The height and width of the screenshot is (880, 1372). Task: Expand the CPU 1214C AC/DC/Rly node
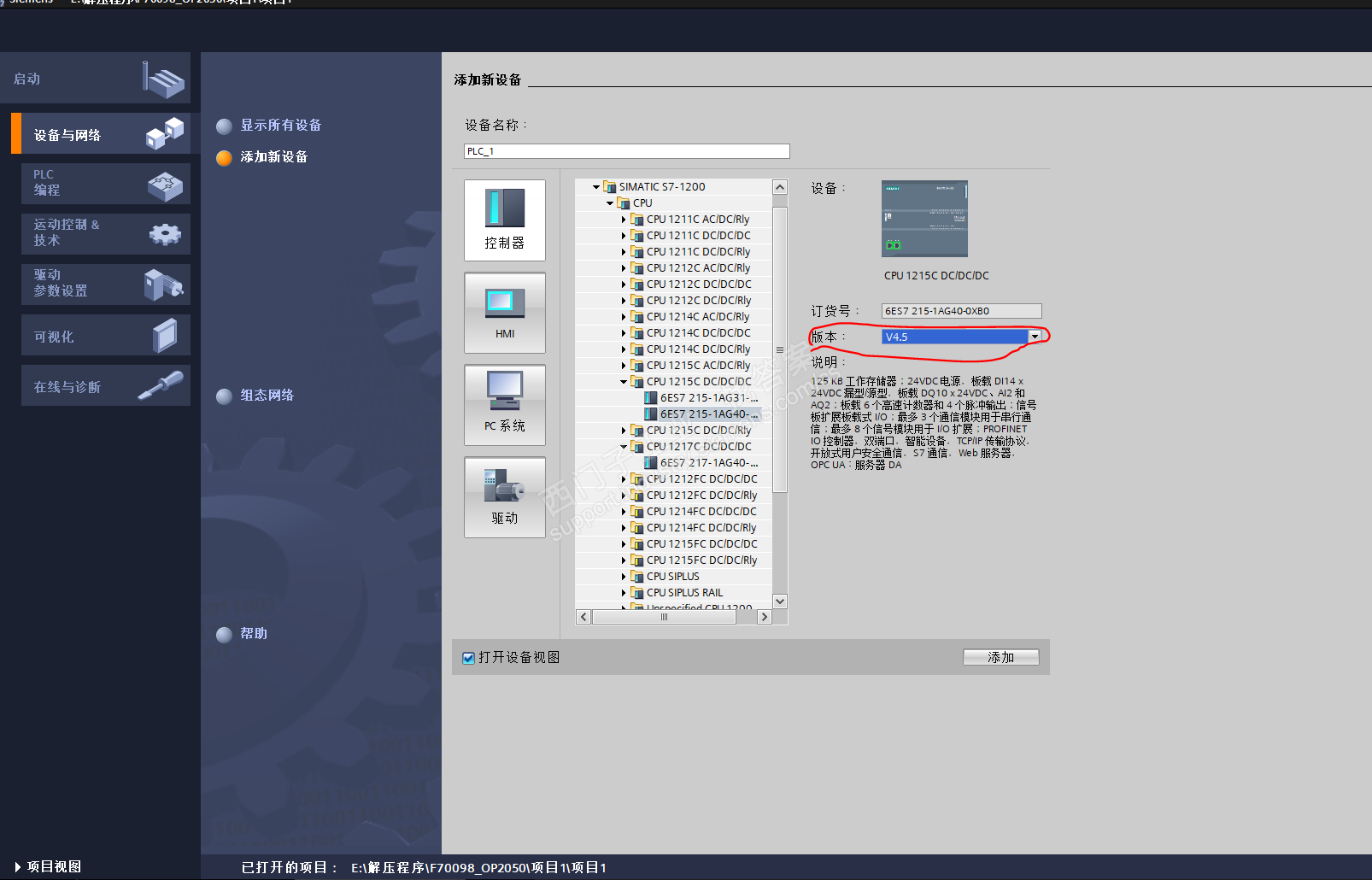pos(623,316)
